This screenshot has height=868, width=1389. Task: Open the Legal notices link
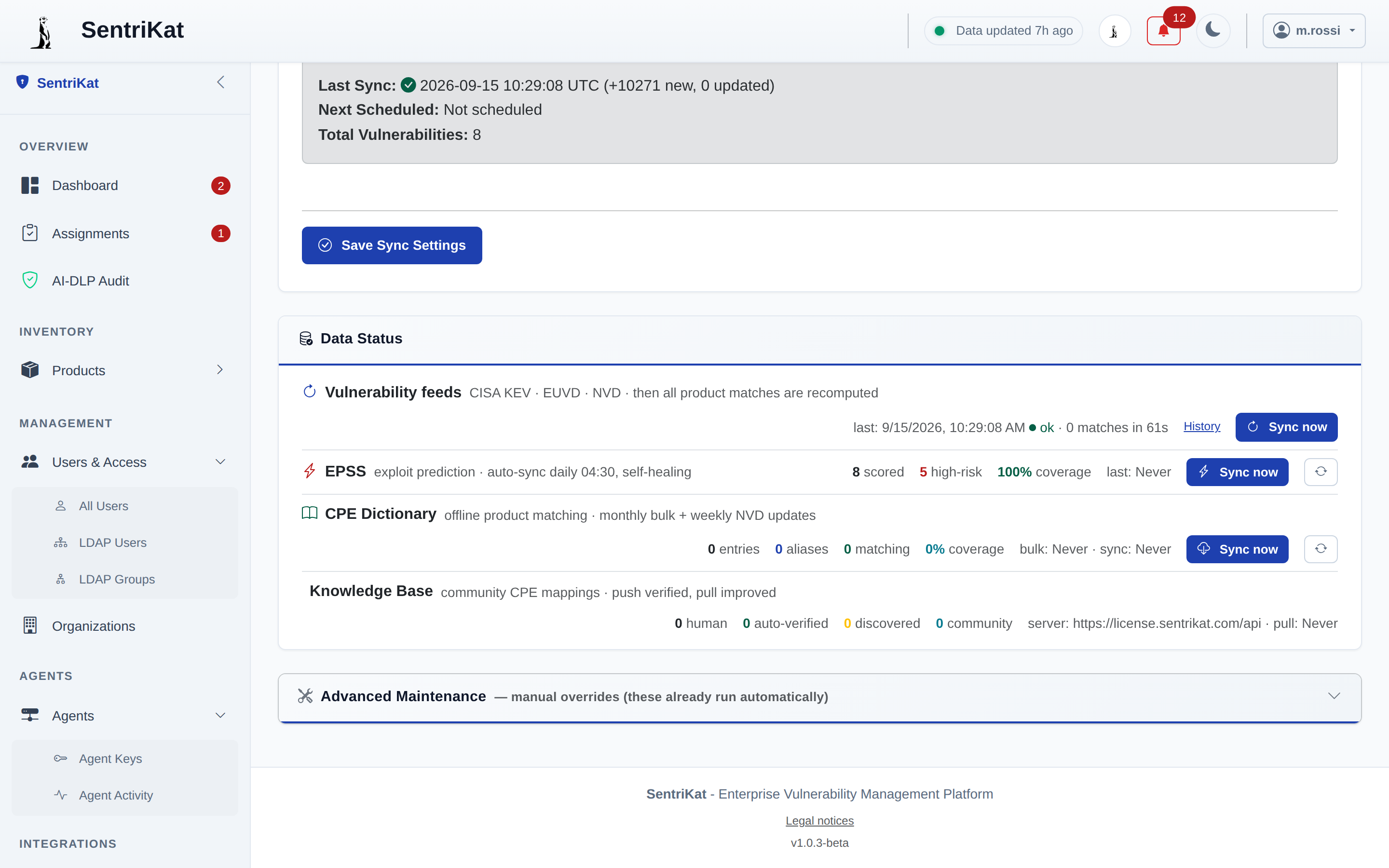(x=819, y=821)
